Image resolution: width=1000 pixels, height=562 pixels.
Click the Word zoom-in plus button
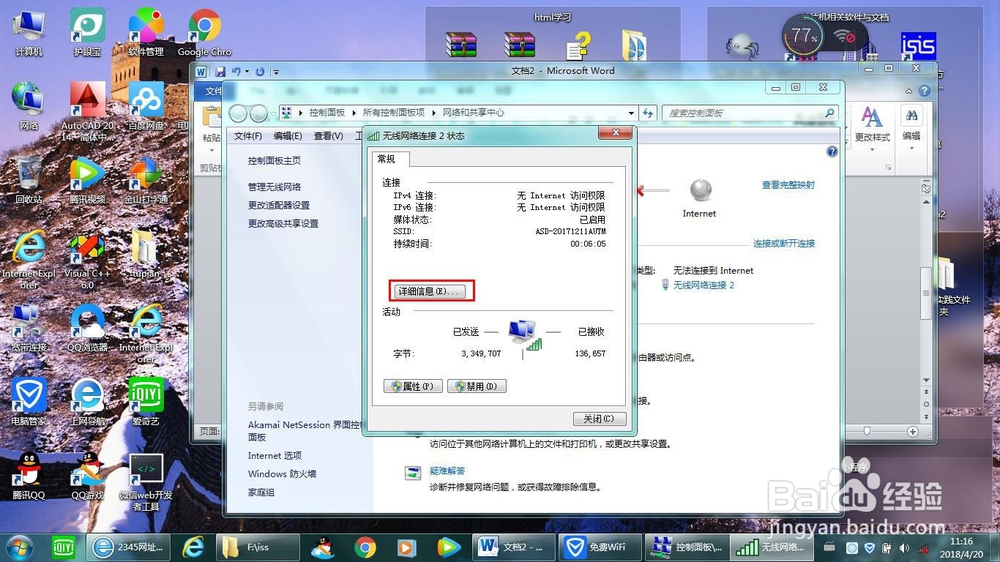pyautogui.click(x=913, y=432)
